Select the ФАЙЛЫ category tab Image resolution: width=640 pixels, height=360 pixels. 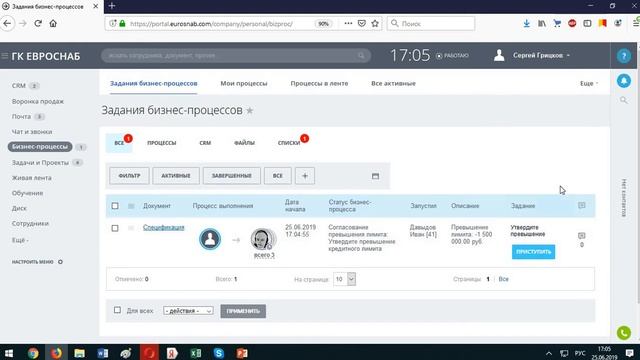point(244,143)
